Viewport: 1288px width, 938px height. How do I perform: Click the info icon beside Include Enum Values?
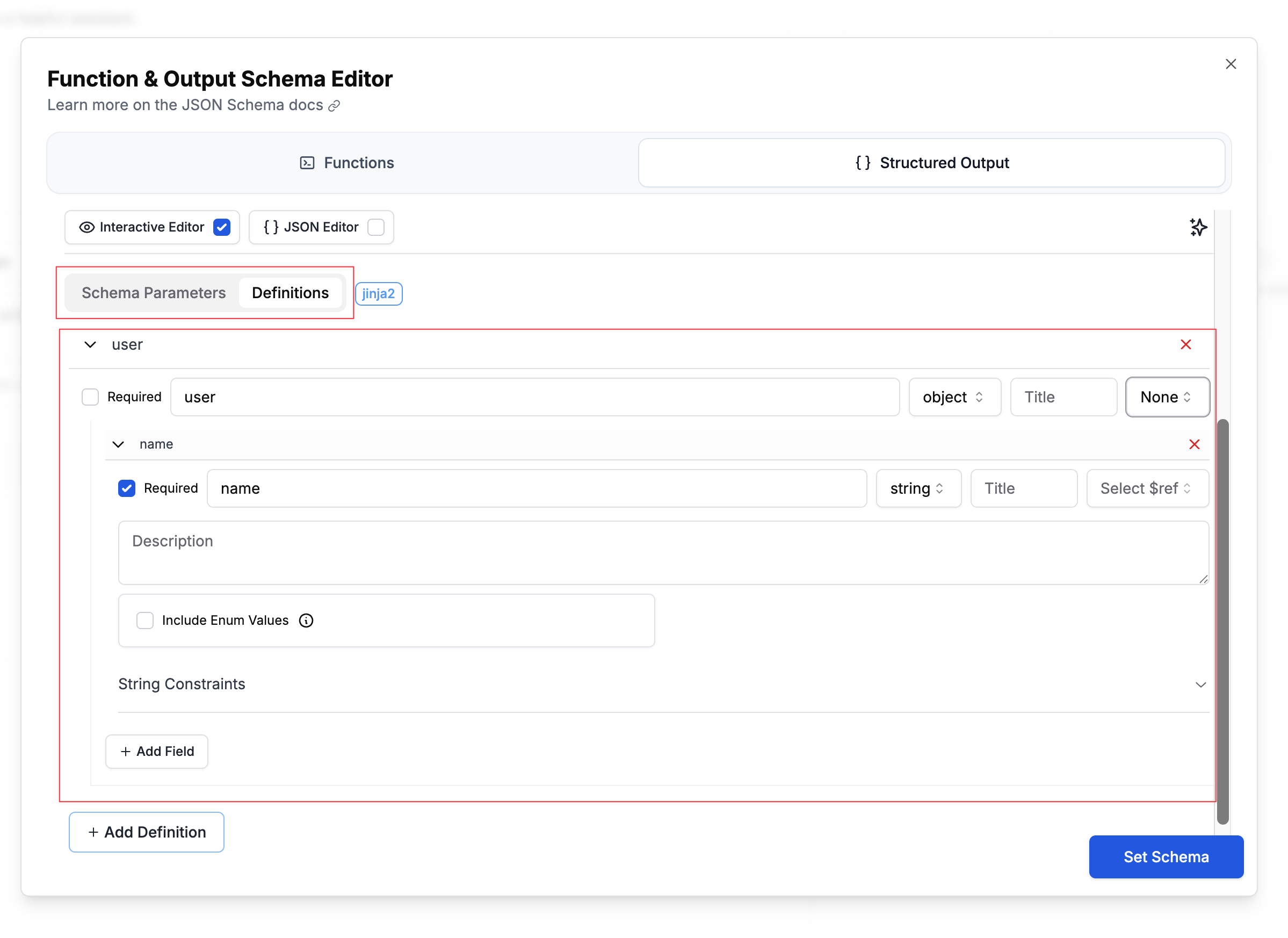click(x=306, y=620)
